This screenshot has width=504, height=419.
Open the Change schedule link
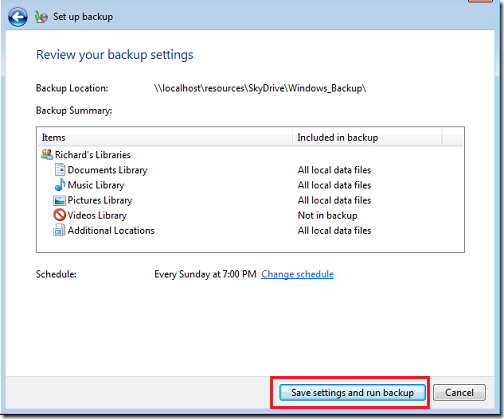pyautogui.click(x=297, y=274)
